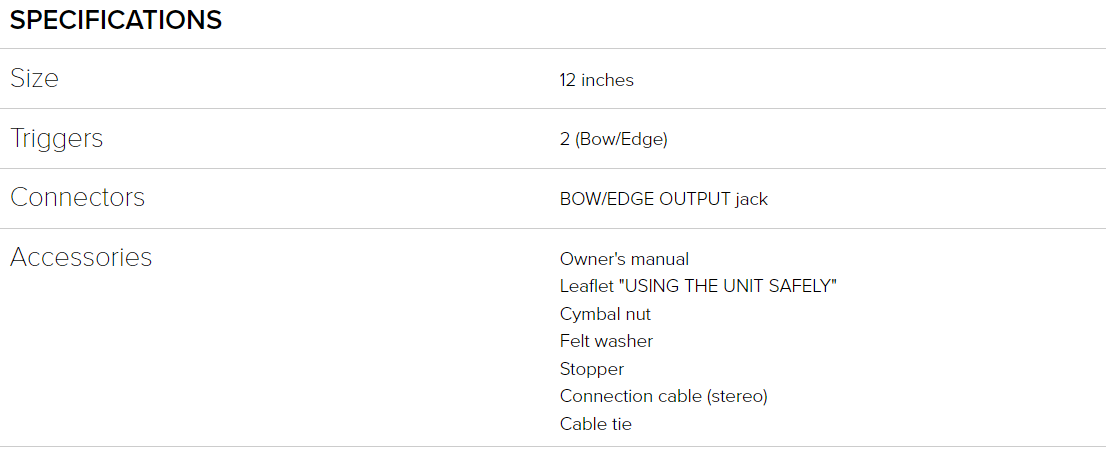Viewport: 1106px width, 450px height.
Task: Select the Stopper accessory entry
Action: (x=591, y=369)
